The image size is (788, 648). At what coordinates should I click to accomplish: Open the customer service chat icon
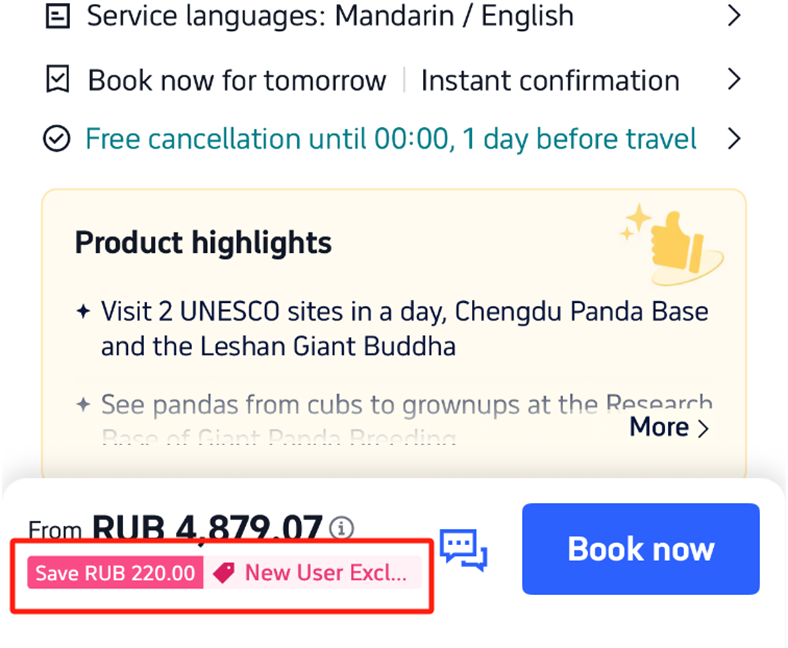pos(464,549)
